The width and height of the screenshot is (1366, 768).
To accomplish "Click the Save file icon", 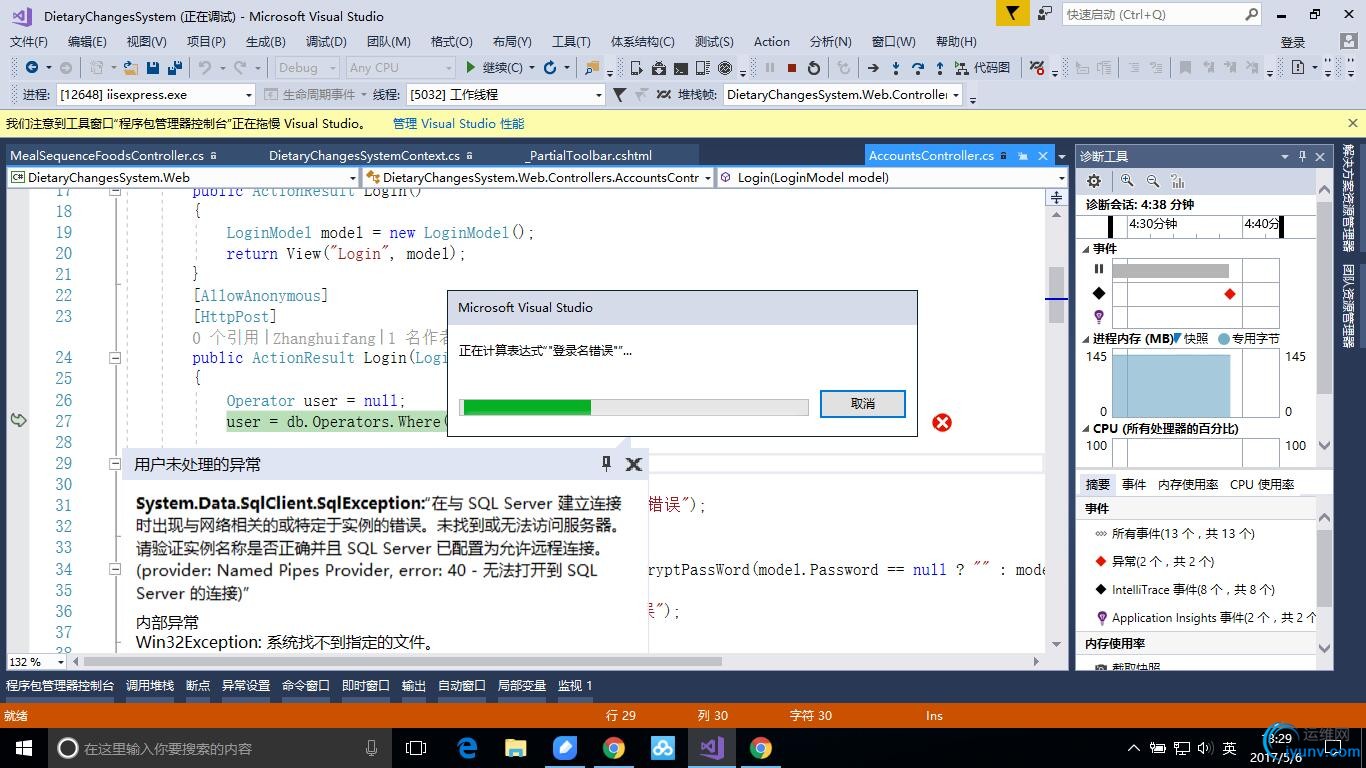I will [x=153, y=68].
